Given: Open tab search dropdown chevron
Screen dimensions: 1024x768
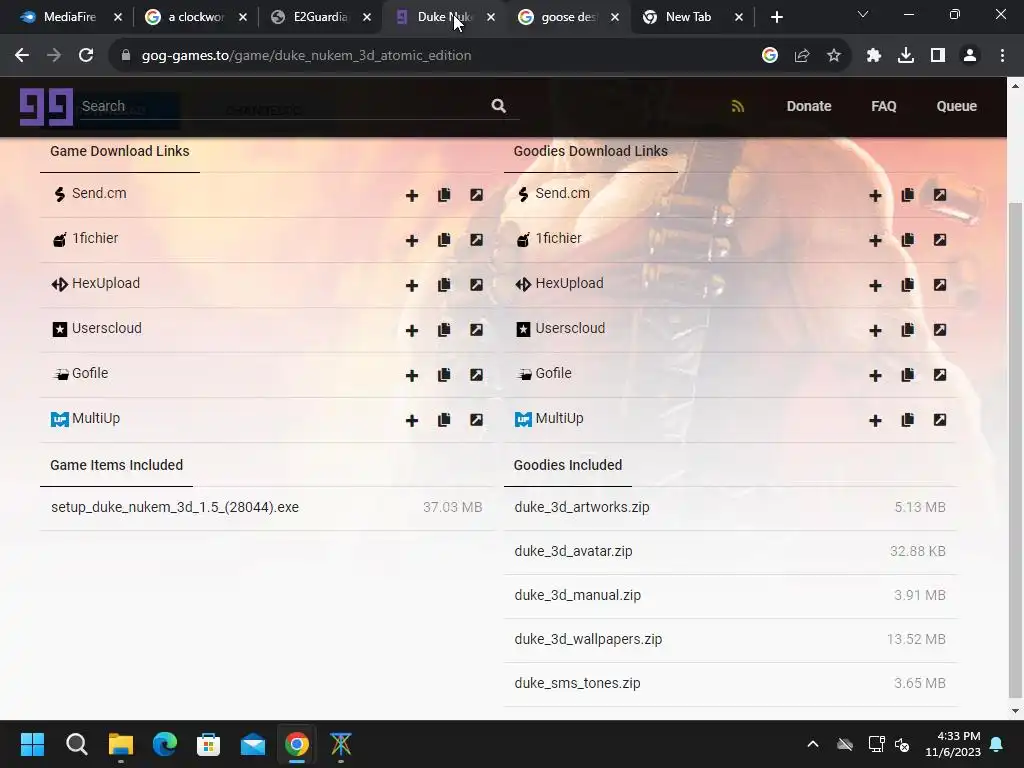Looking at the screenshot, I should [x=863, y=14].
